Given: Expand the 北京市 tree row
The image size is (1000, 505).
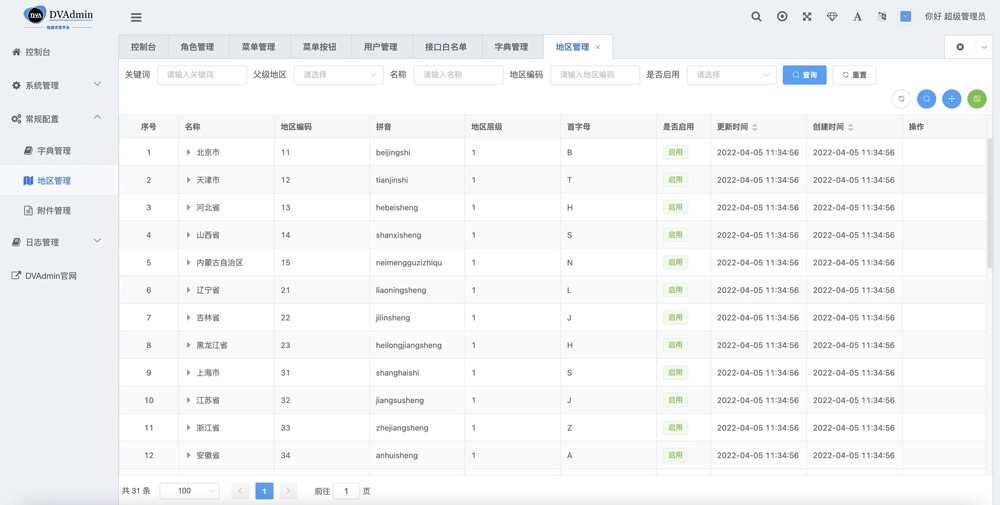Looking at the screenshot, I should click(188, 153).
